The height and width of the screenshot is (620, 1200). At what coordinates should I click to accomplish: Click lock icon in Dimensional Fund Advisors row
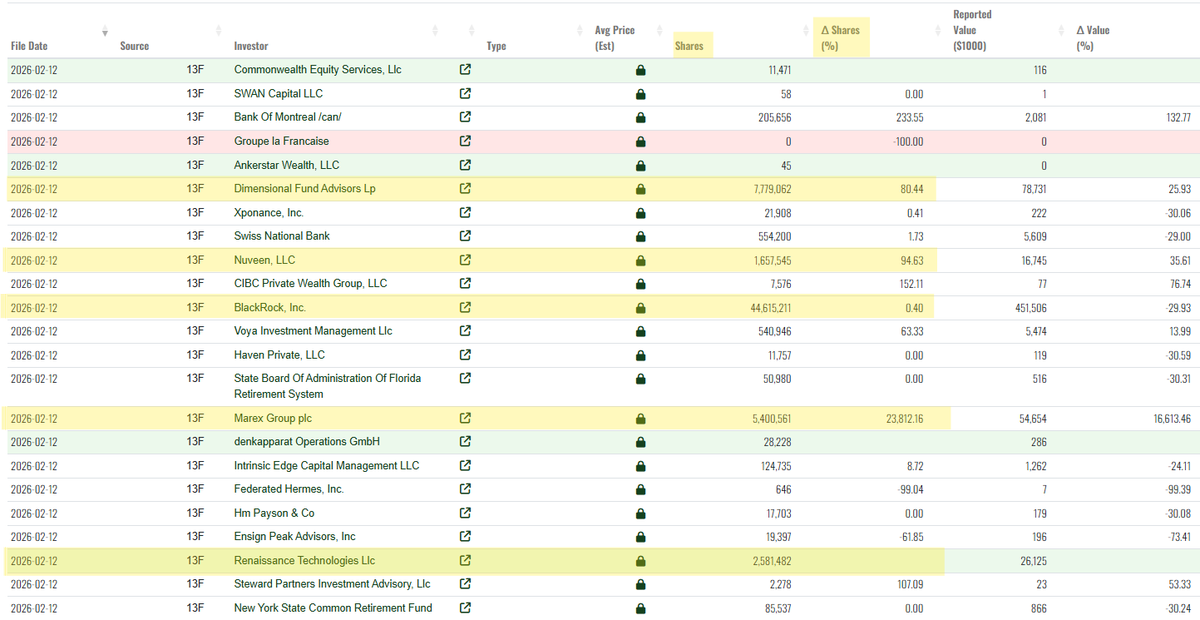point(640,189)
